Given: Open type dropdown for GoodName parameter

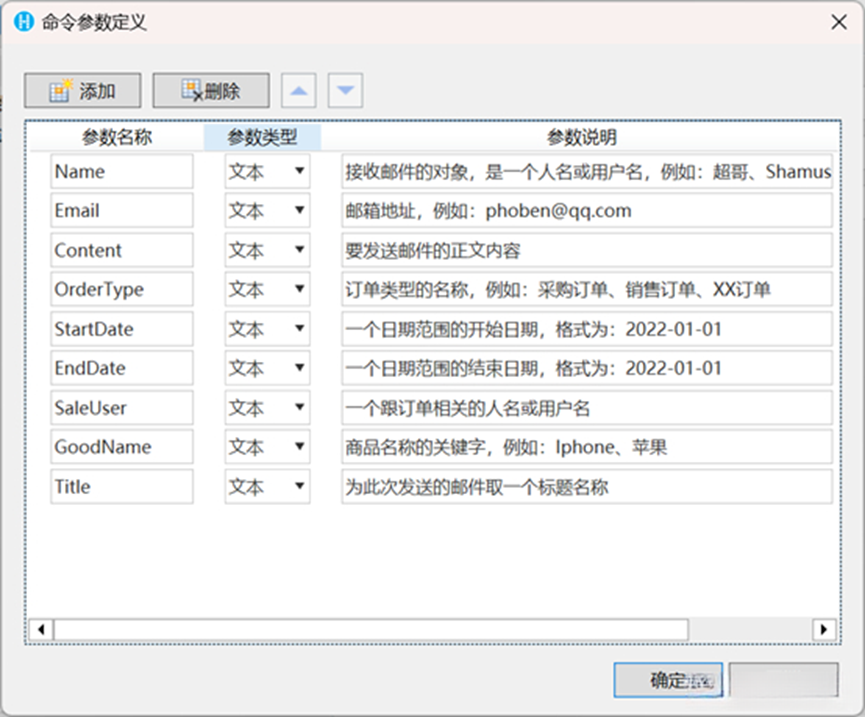Looking at the screenshot, I should click(268, 447).
